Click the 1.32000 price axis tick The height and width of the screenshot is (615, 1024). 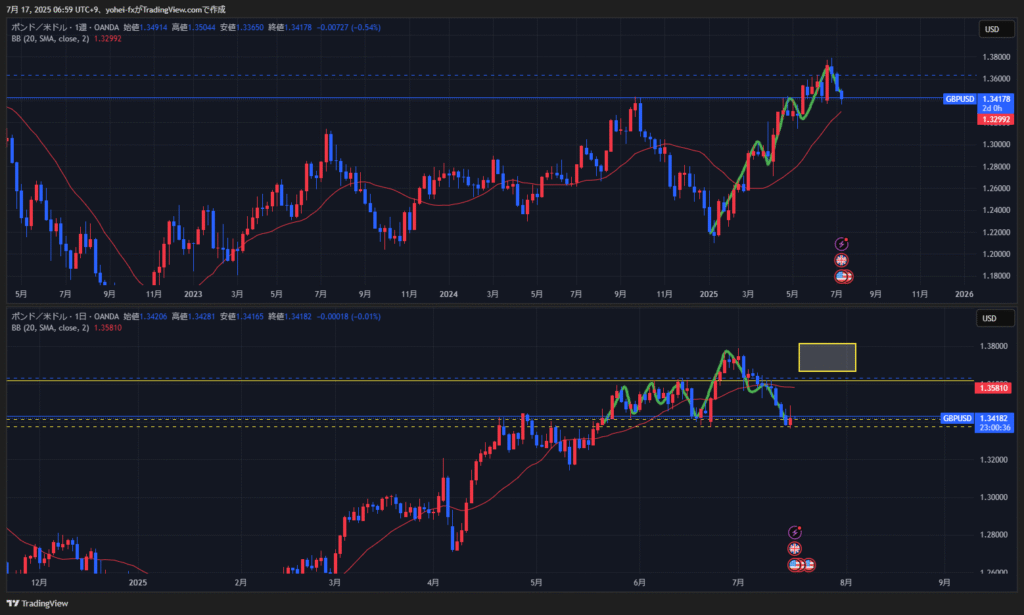tap(993, 460)
